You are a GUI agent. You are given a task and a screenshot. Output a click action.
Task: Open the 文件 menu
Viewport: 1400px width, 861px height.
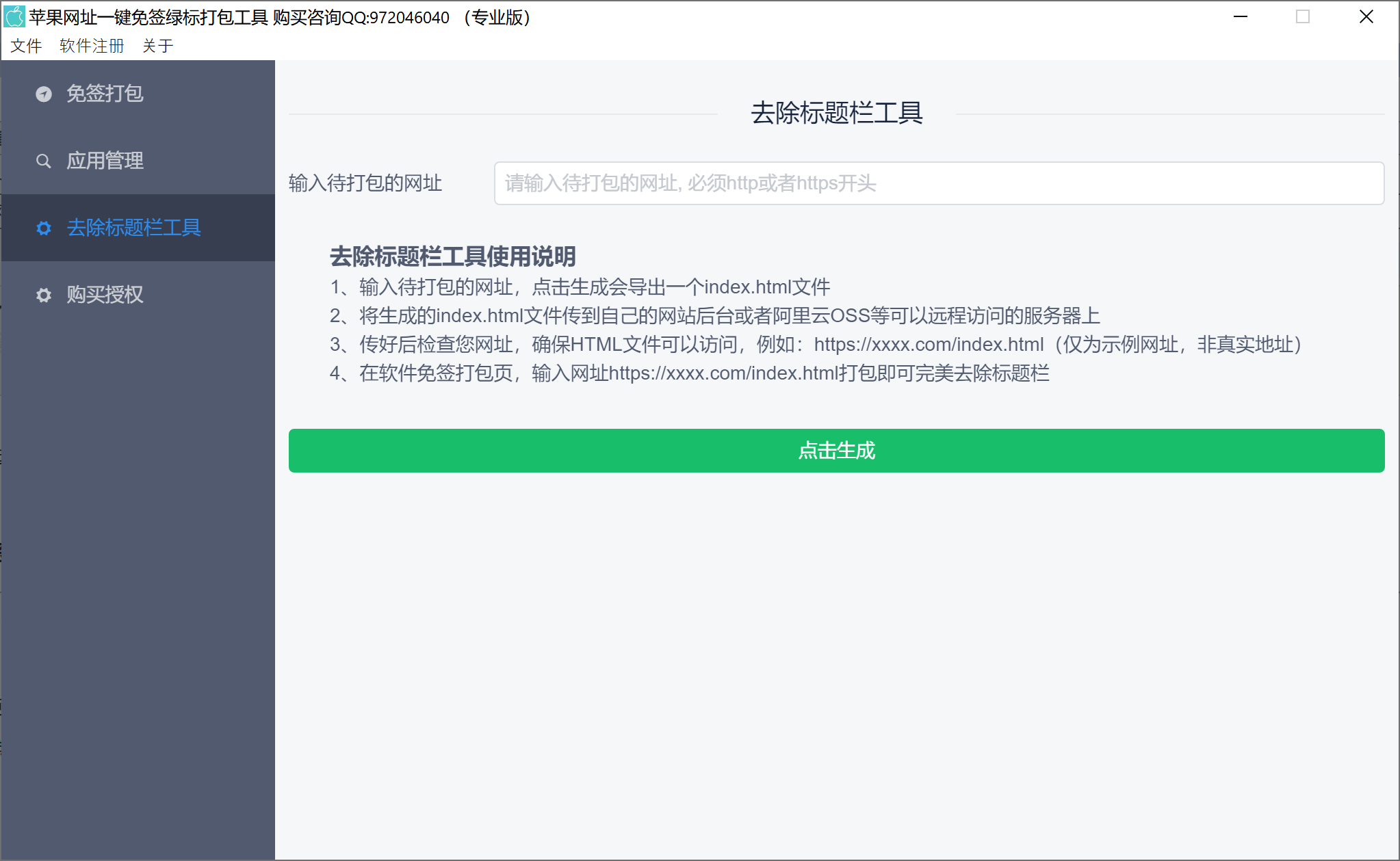26,45
